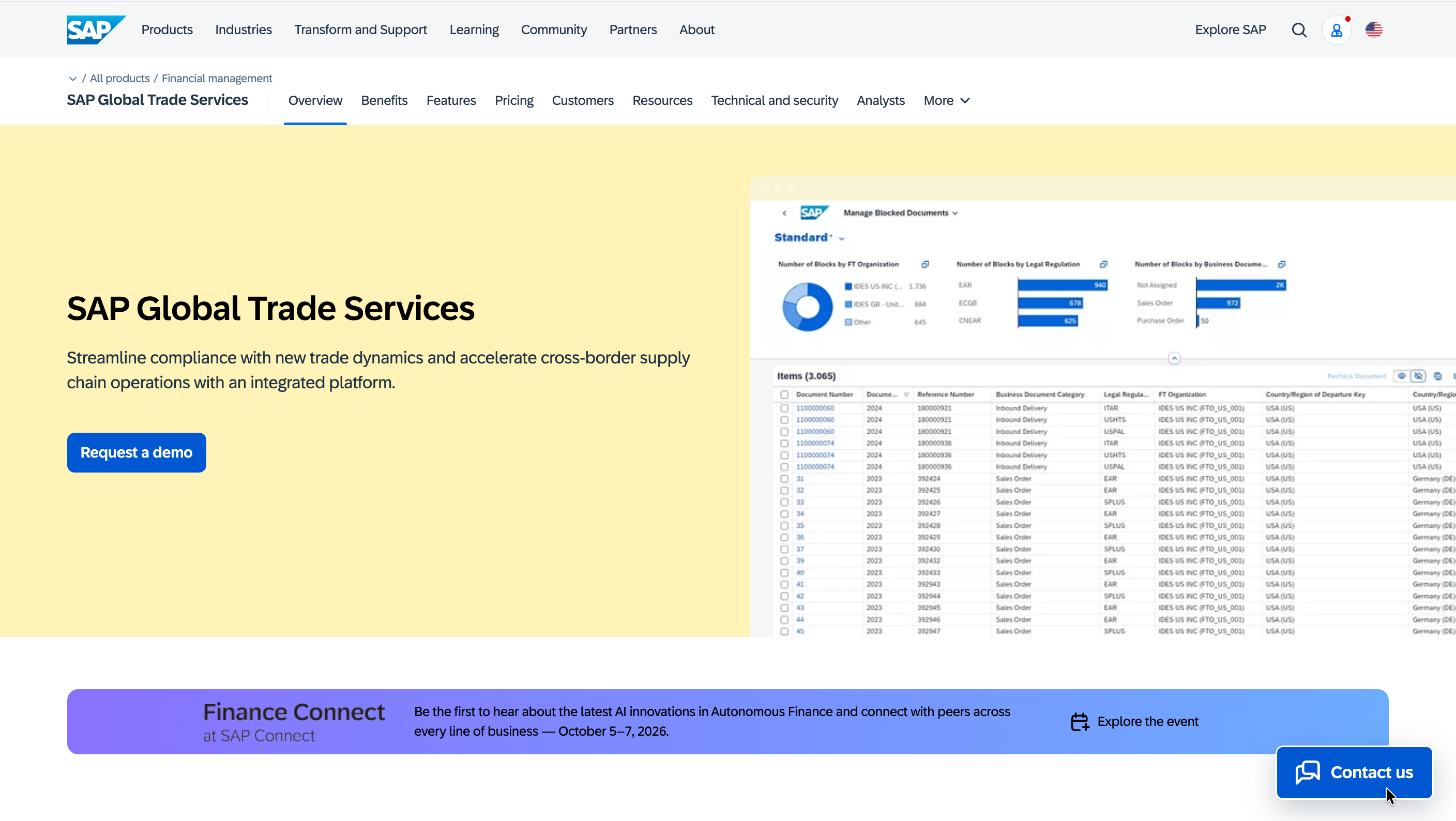The width and height of the screenshot is (1456, 821).
Task: Switch to the Technical and security tab
Action: pos(775,101)
